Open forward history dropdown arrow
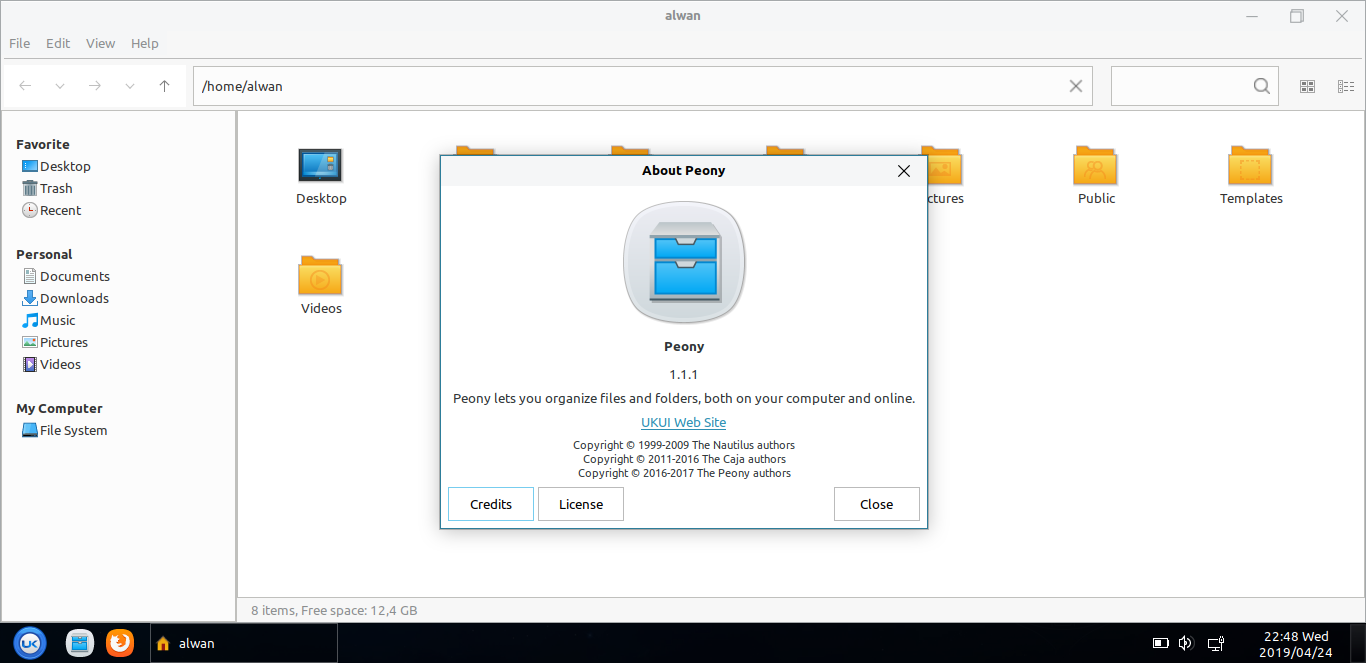1366x663 pixels. (130, 86)
